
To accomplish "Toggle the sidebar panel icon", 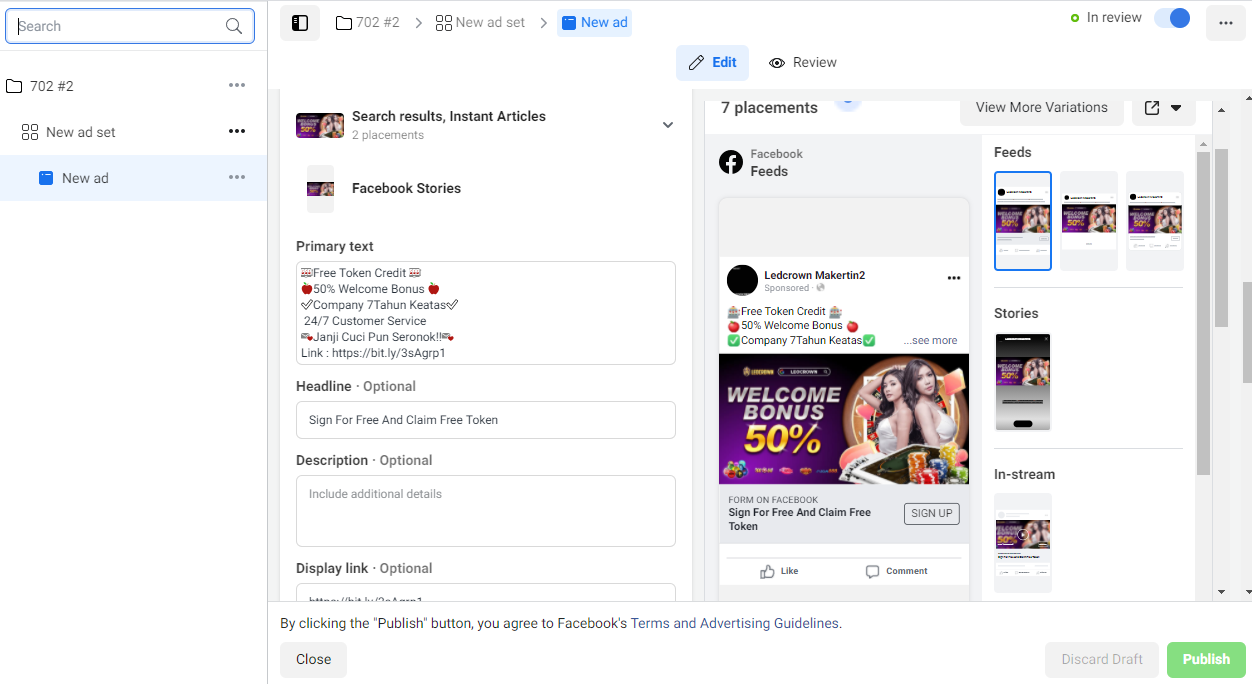I will pos(300,23).
